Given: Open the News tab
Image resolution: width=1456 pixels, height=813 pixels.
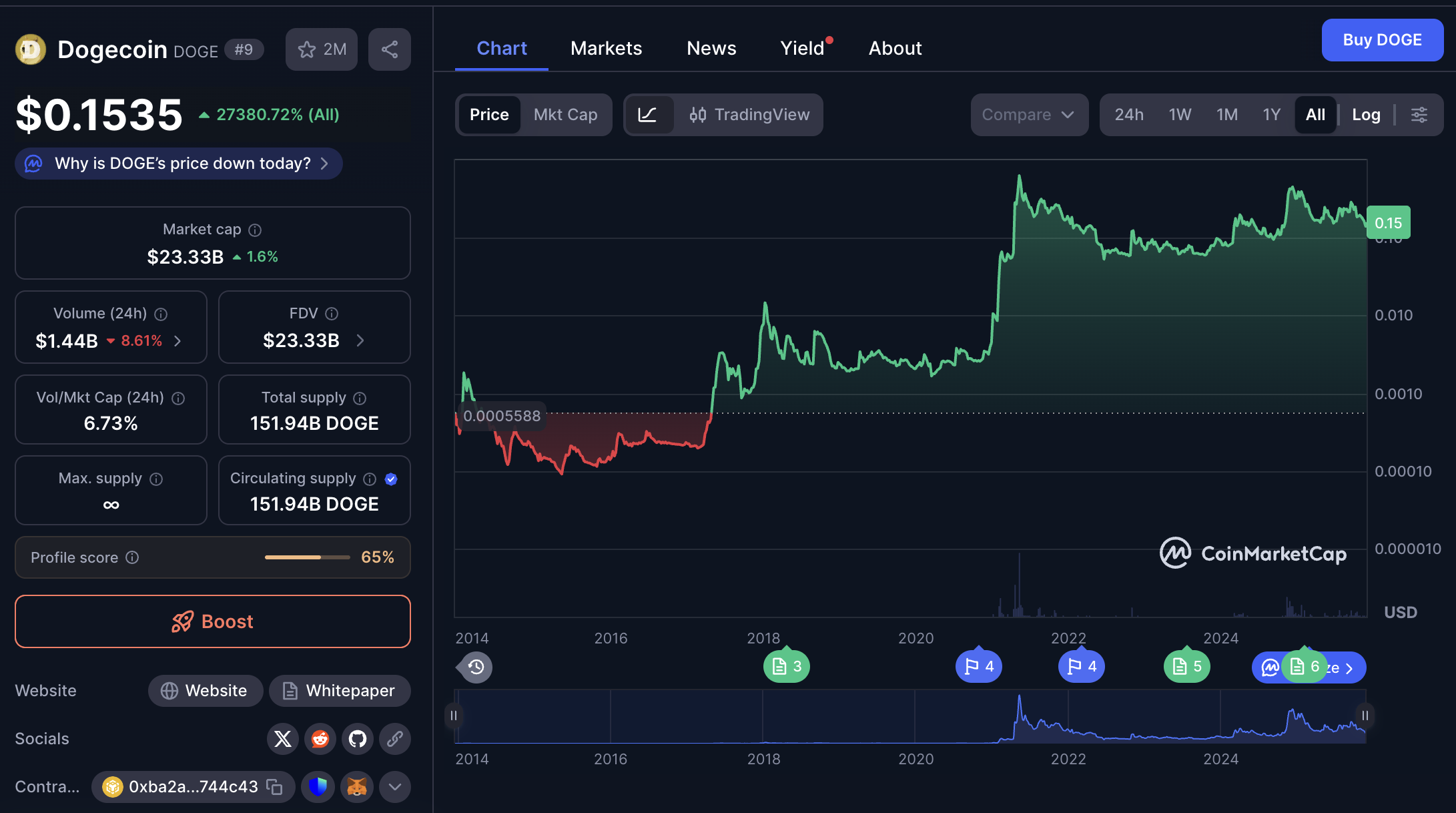Looking at the screenshot, I should [x=711, y=48].
